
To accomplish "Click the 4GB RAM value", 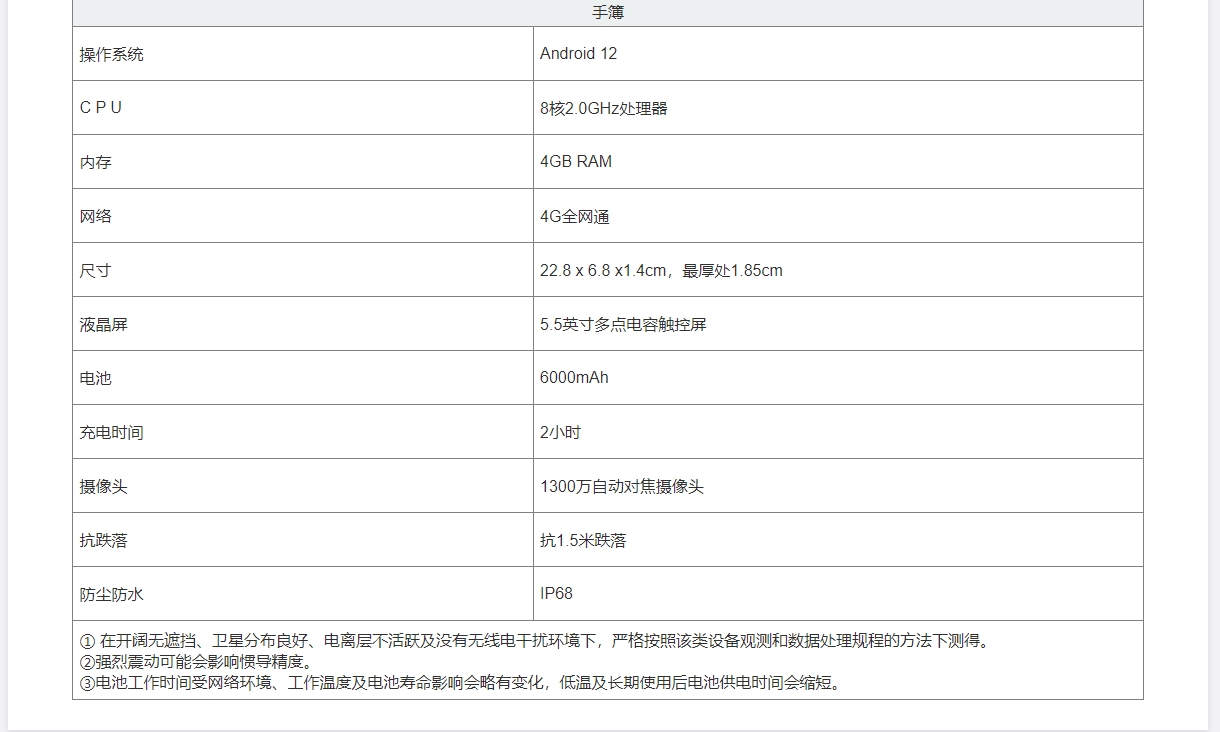I will pos(575,162).
